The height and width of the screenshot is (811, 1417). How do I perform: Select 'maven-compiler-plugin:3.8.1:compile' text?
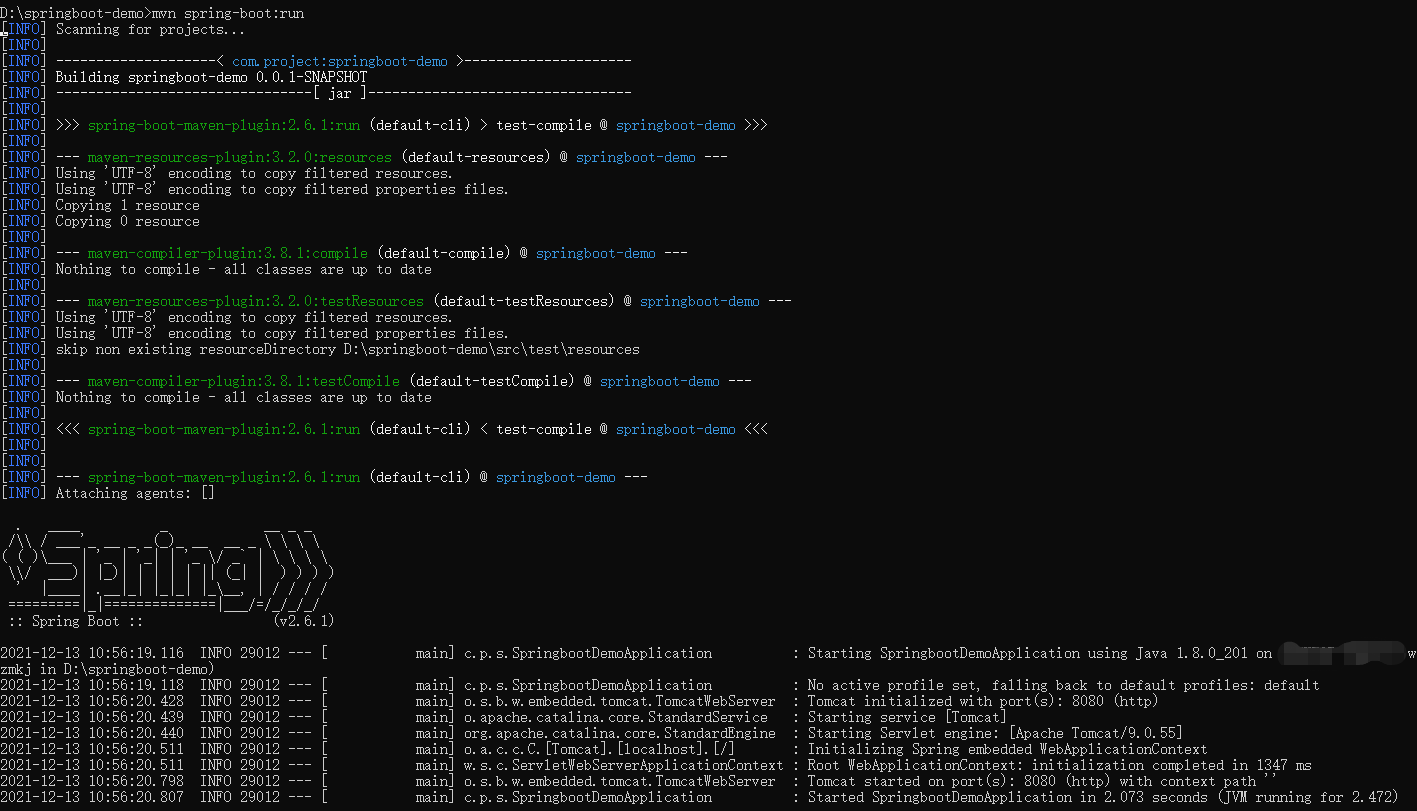point(228,253)
